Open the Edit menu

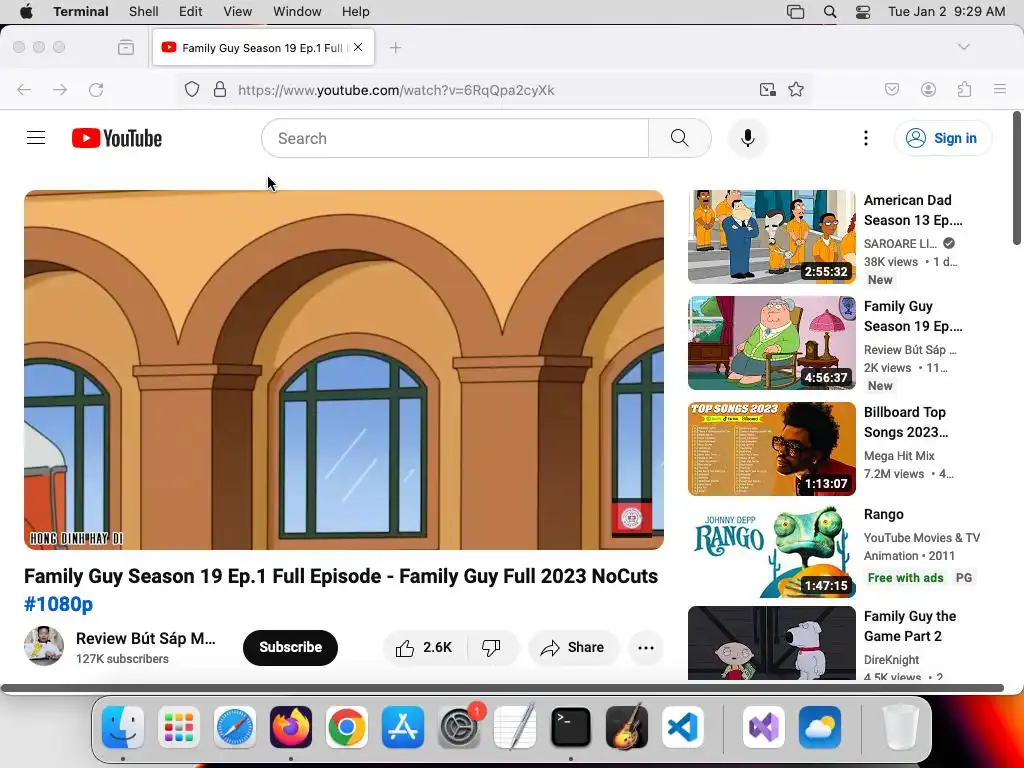tap(191, 12)
